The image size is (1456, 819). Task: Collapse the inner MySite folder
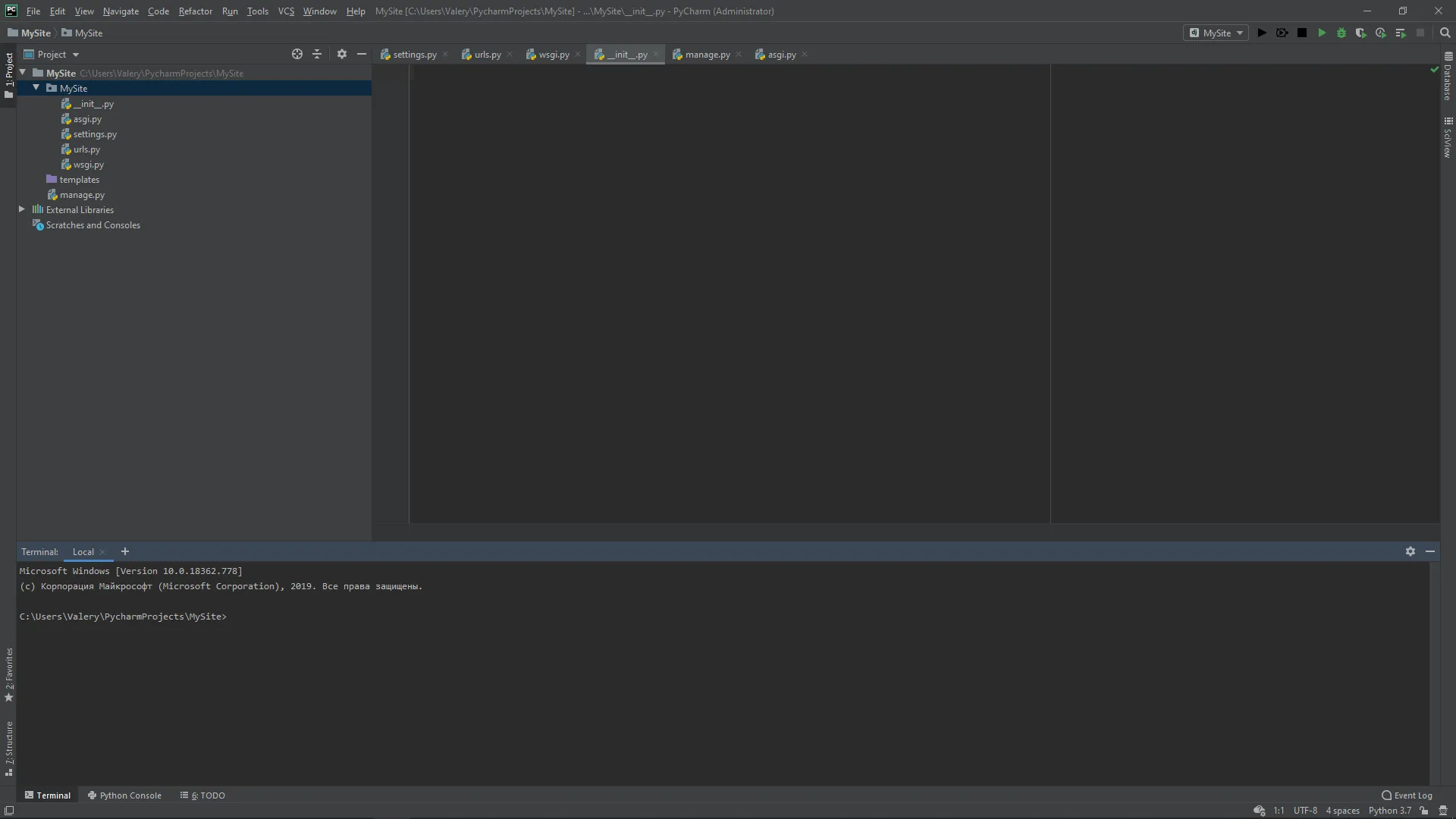(x=36, y=88)
